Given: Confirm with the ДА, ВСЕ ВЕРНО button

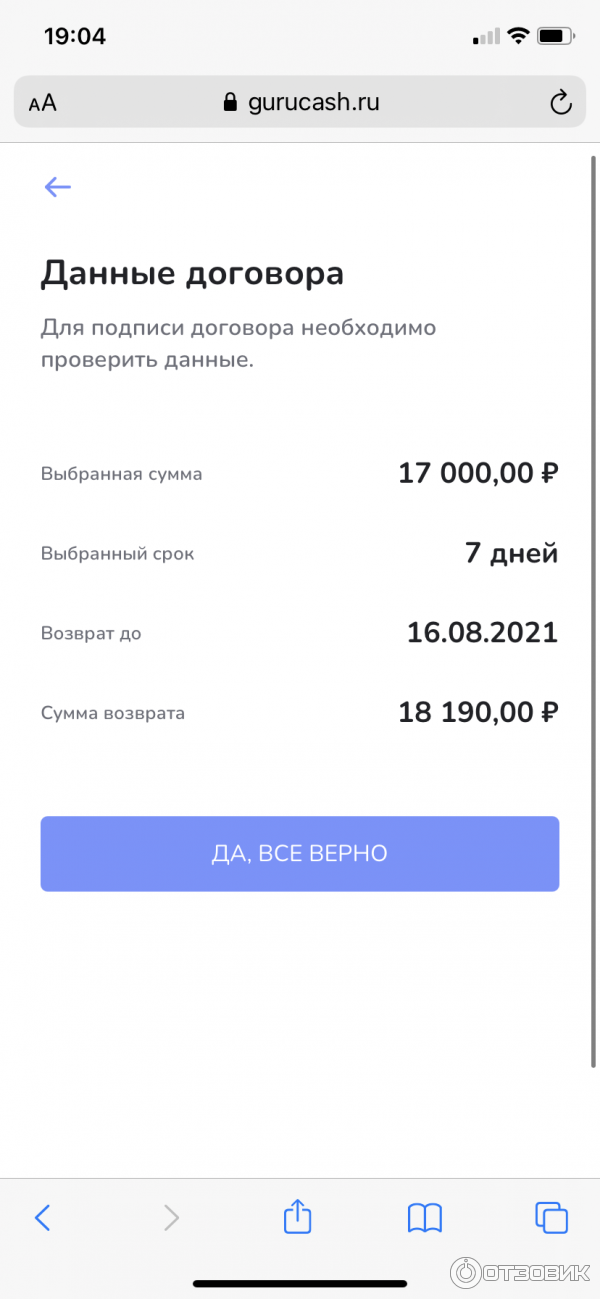Looking at the screenshot, I should [x=299, y=854].
